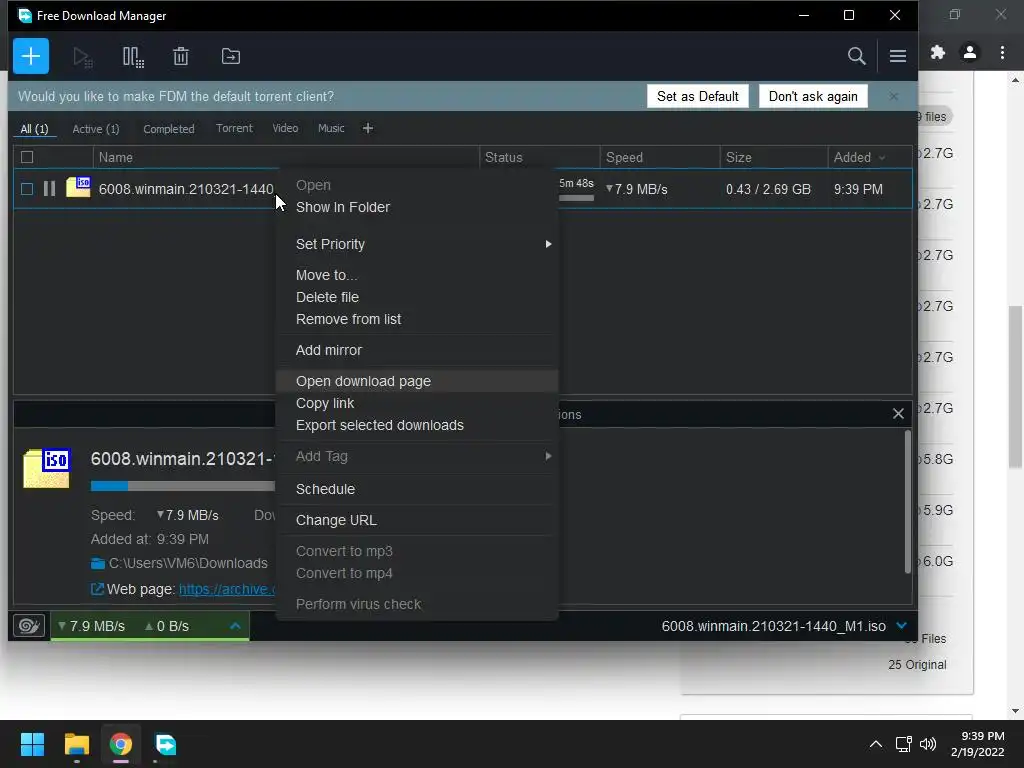
Task: Click the taskbar clock 9:39 PM
Action: coord(982,737)
